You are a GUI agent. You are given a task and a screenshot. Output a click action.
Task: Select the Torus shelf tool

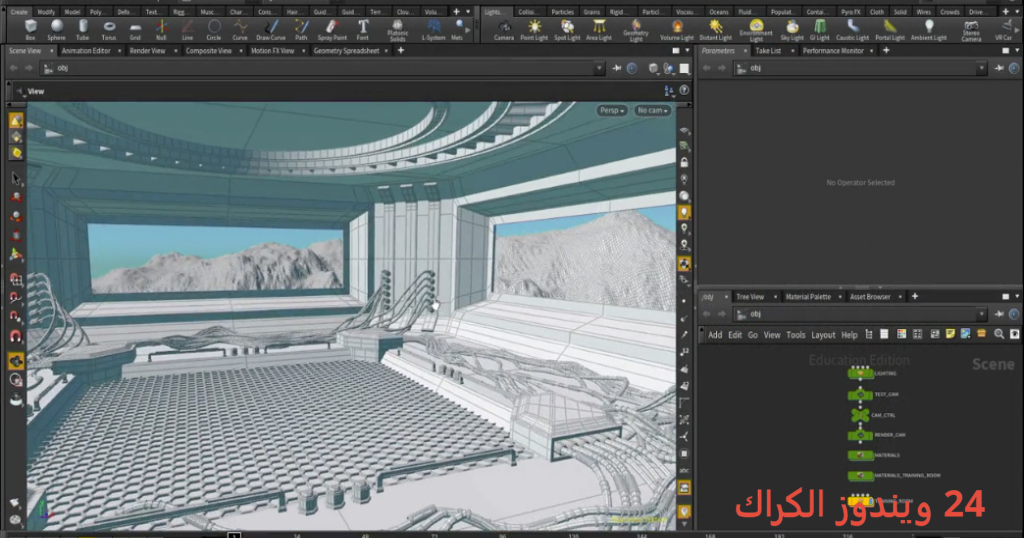point(109,29)
